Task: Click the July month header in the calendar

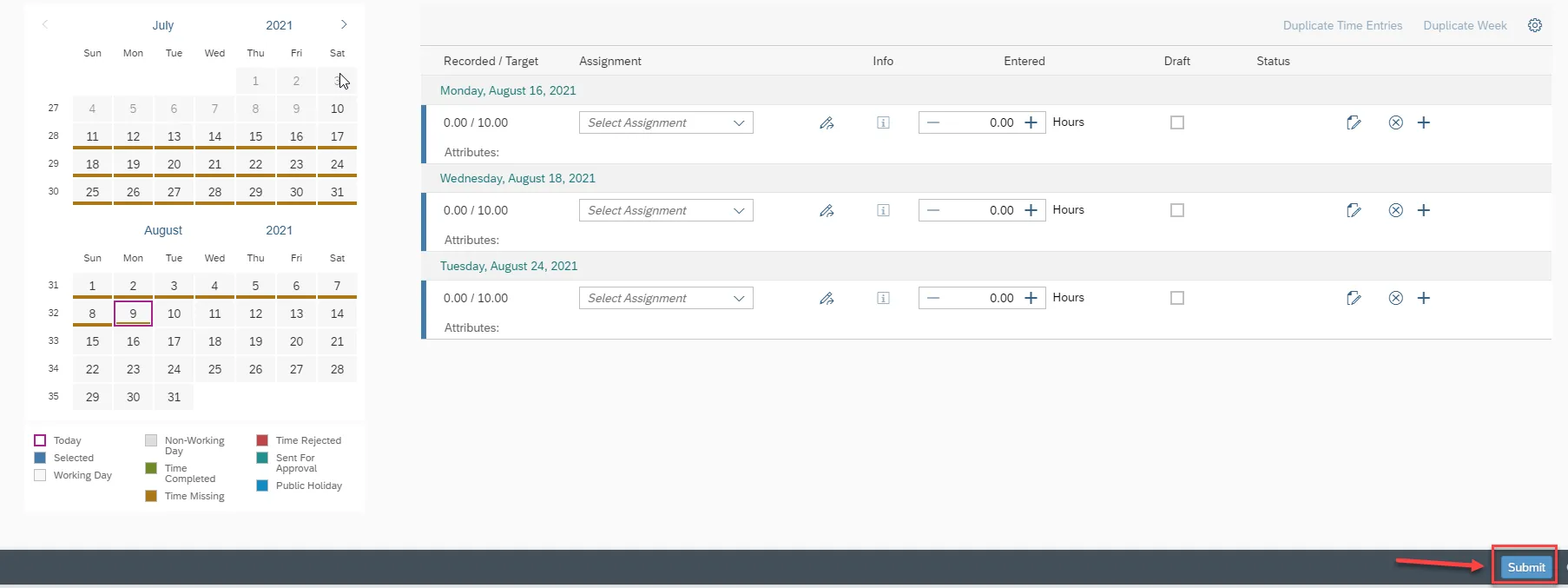Action: [163, 25]
